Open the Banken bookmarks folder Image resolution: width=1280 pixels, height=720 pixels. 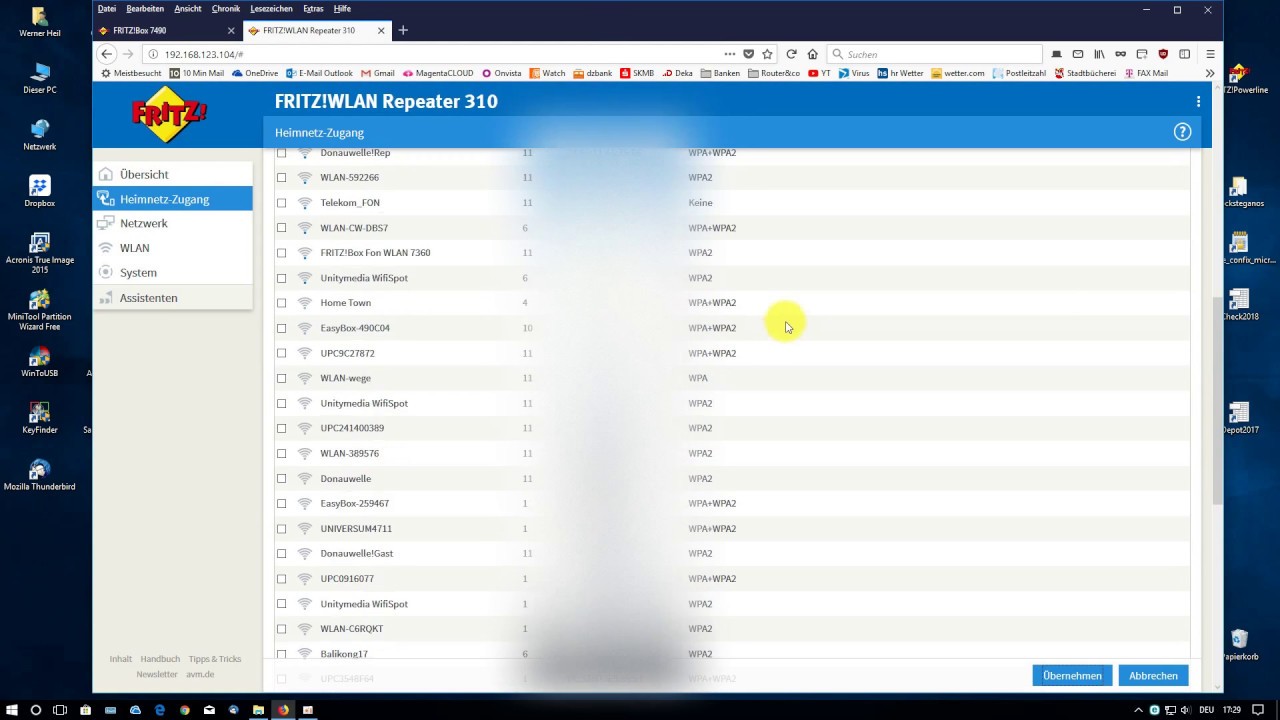(720, 73)
